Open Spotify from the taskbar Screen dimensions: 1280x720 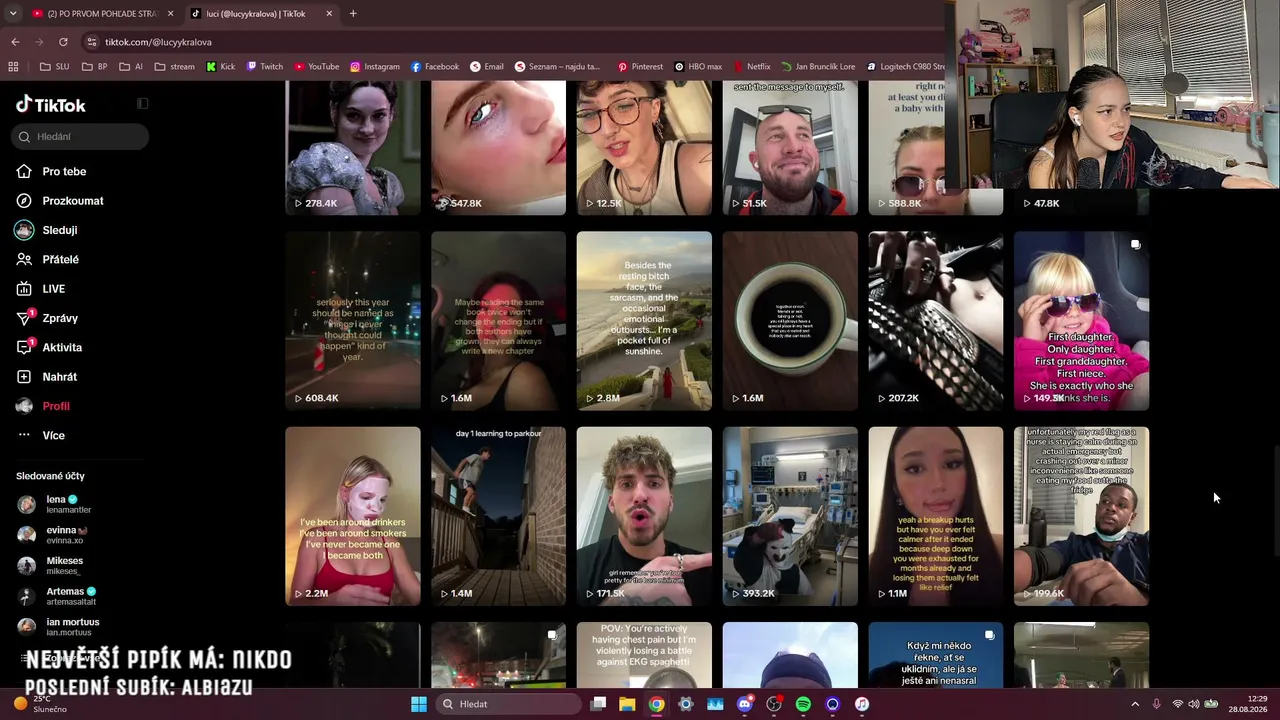(803, 704)
